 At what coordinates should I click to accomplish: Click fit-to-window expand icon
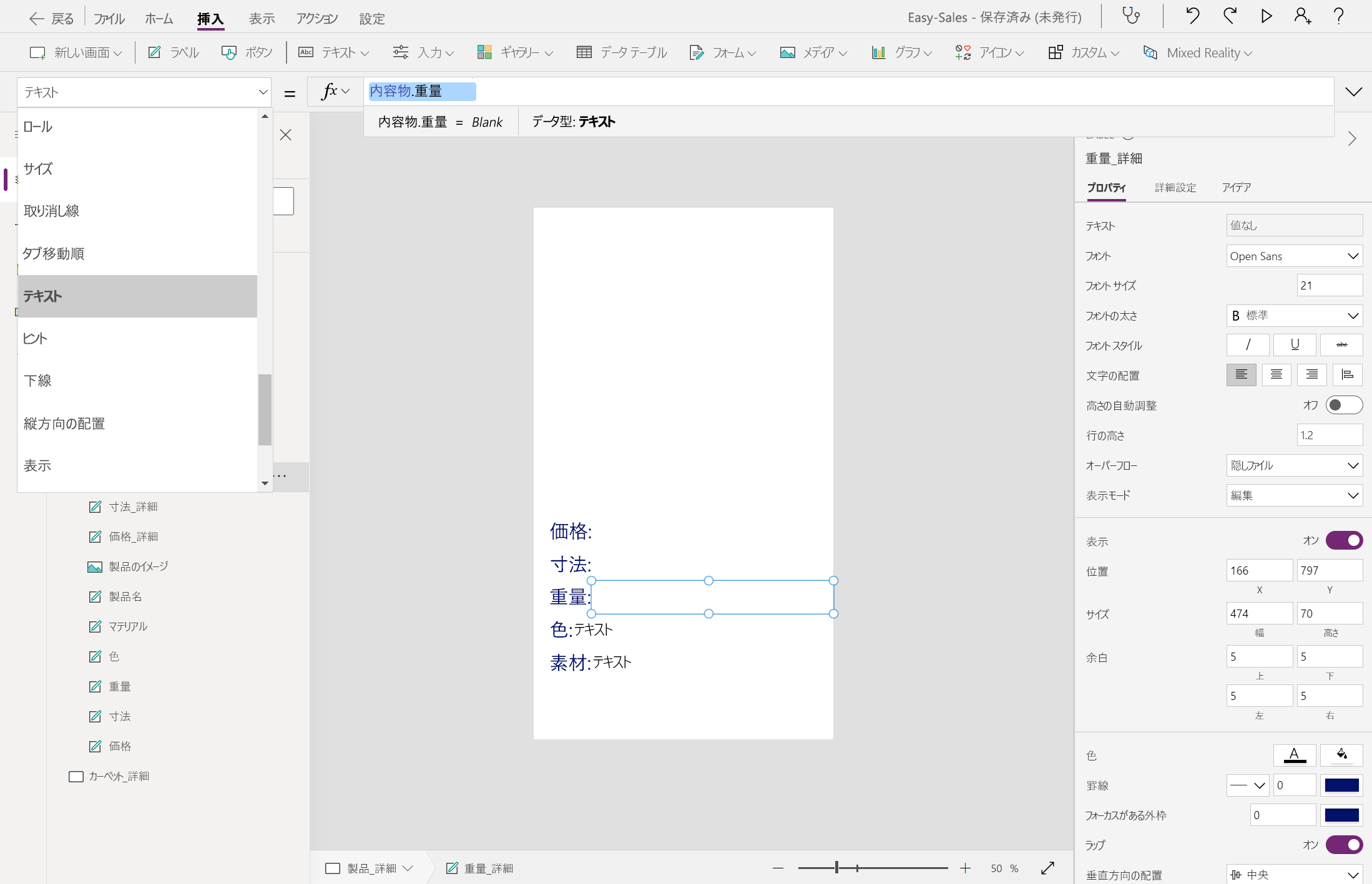click(1047, 868)
